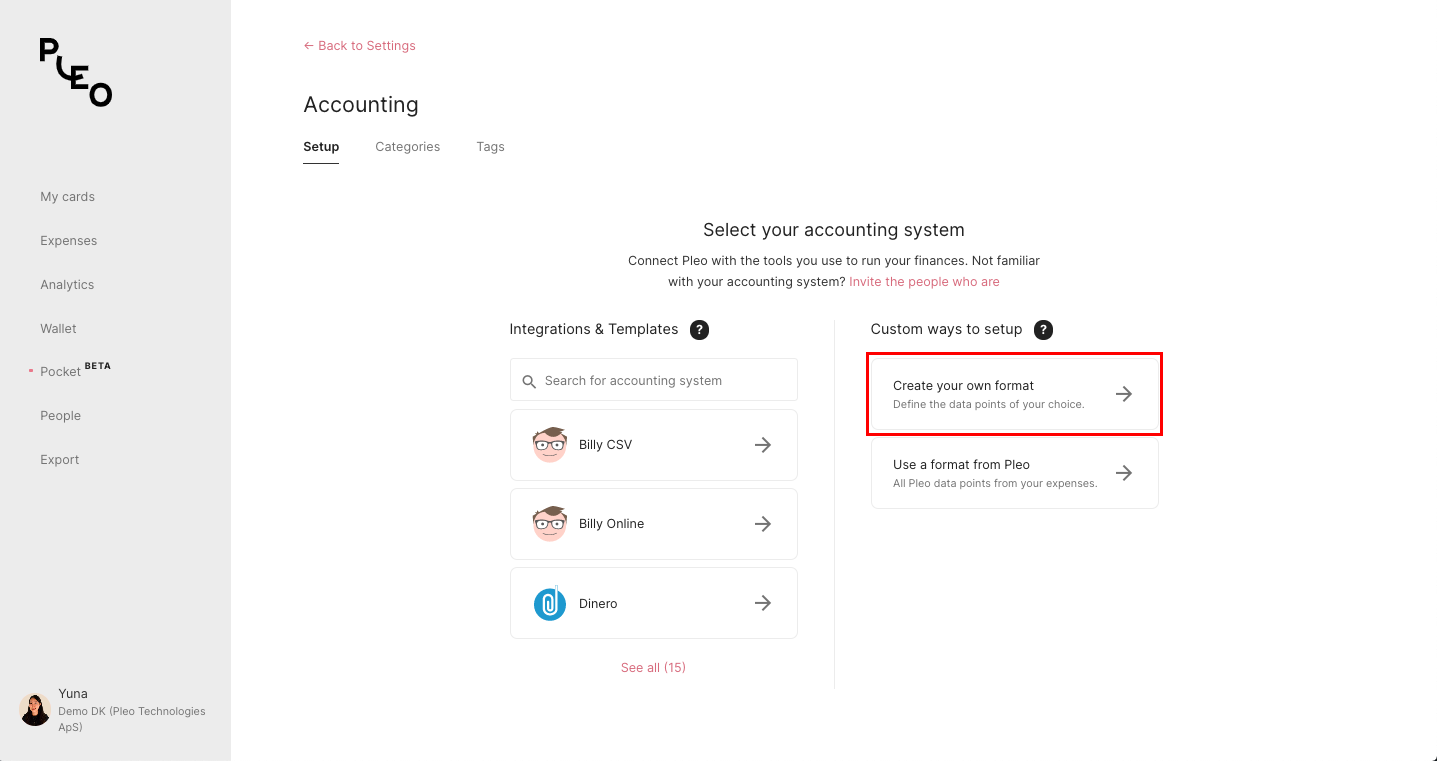Select Billy Online integration
This screenshot has height=761, width=1437.
point(654,524)
